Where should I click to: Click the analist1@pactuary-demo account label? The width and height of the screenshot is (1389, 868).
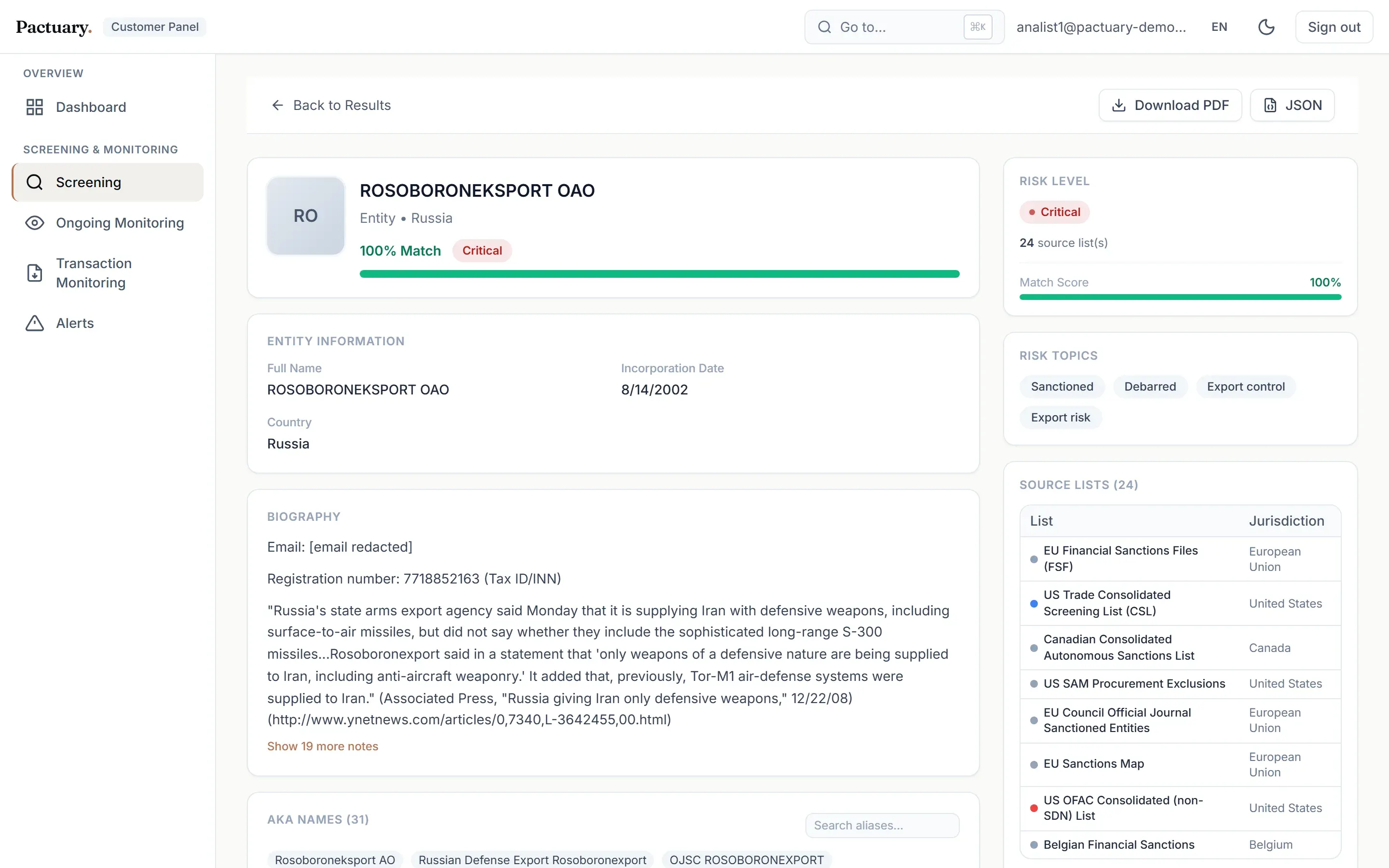[x=1101, y=27]
